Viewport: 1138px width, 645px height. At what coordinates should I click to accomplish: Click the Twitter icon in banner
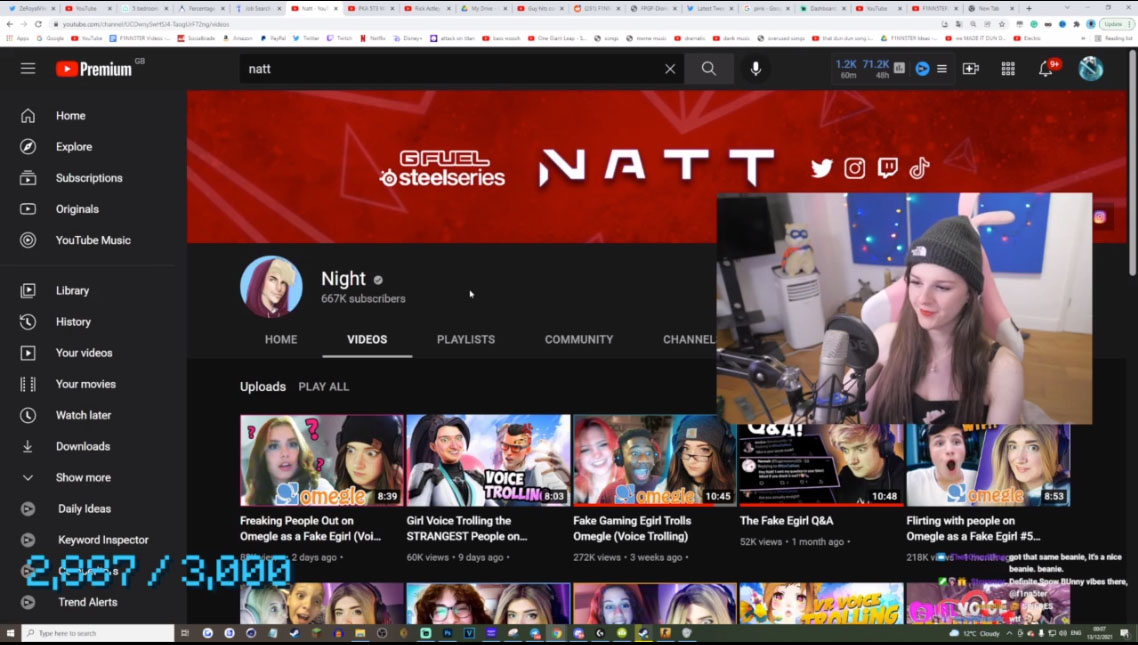tap(822, 168)
